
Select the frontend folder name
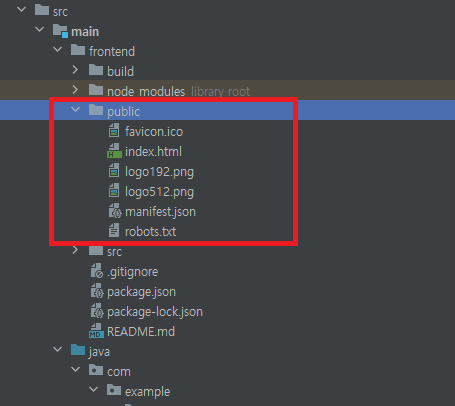(x=112, y=52)
